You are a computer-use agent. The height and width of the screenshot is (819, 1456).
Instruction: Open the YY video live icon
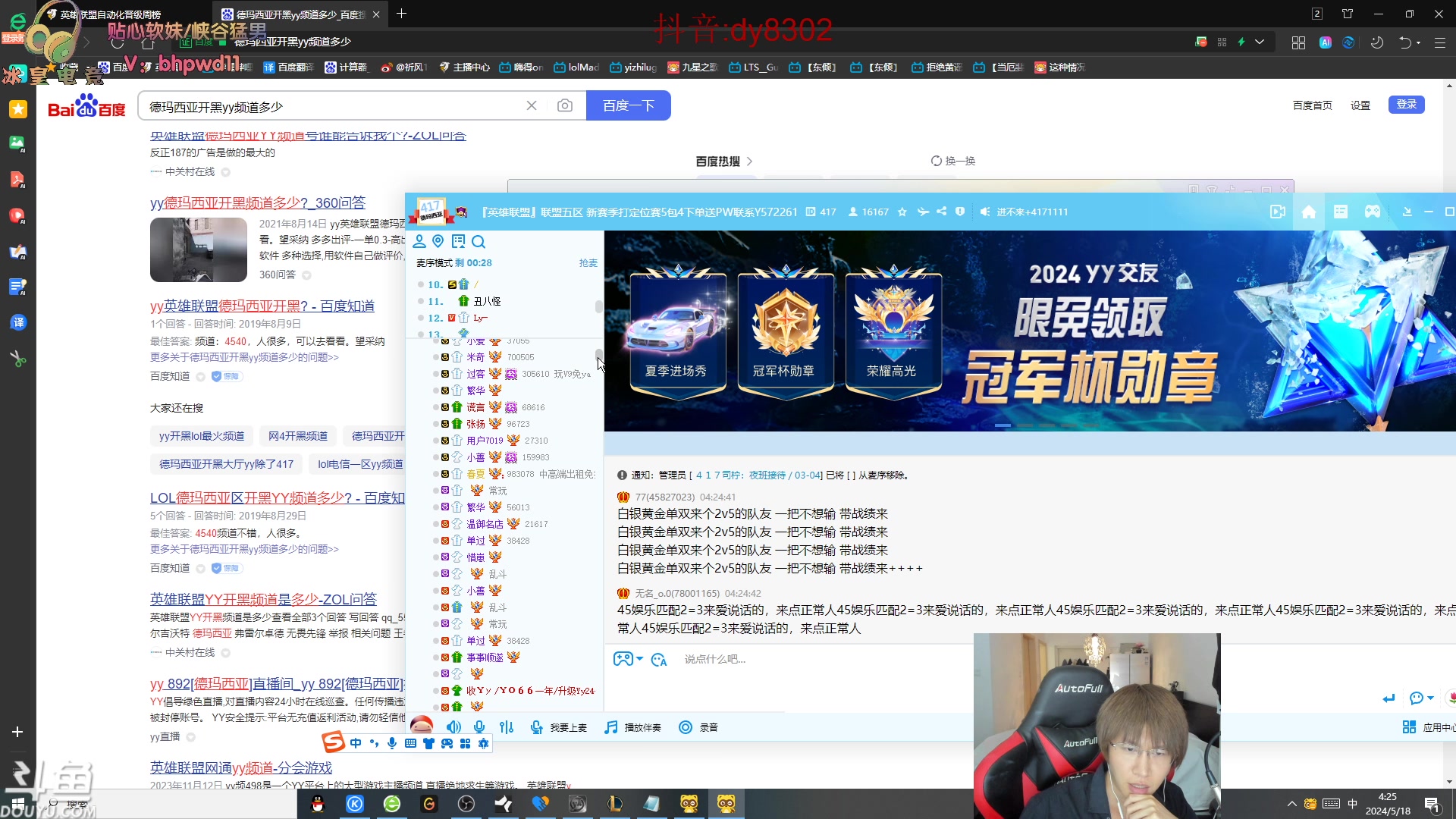[x=1278, y=212]
